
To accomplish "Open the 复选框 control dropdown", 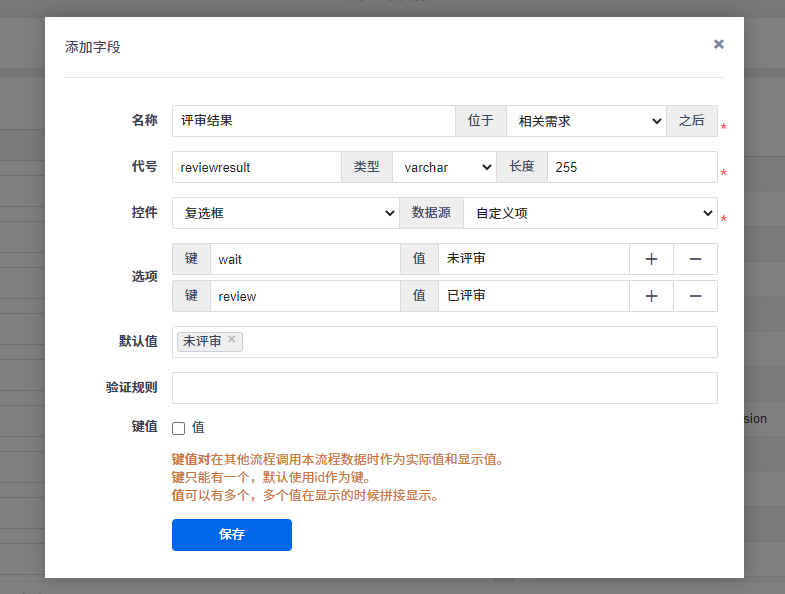I will [286, 213].
